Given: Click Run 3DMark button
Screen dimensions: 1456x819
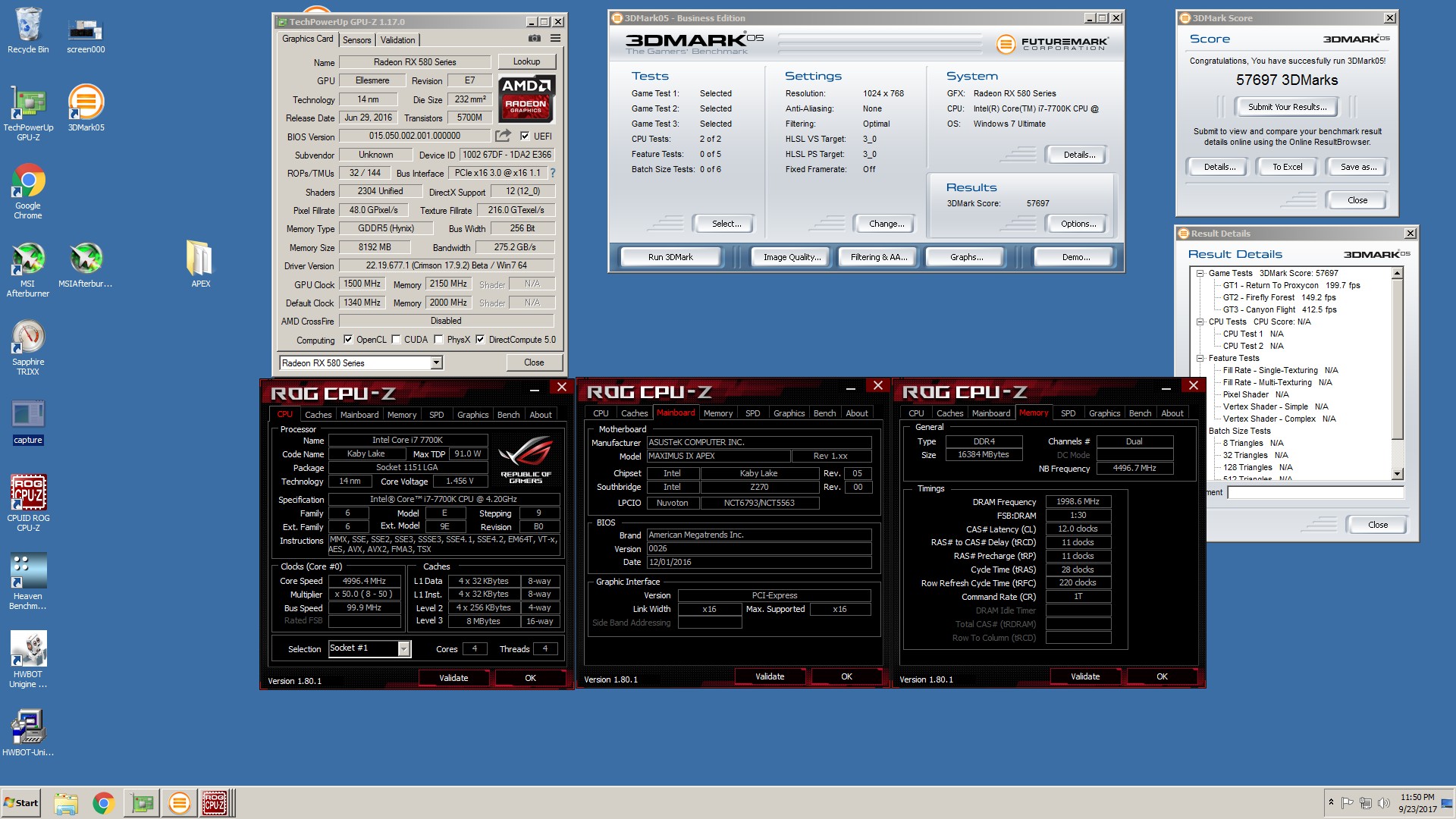Looking at the screenshot, I should (x=670, y=257).
